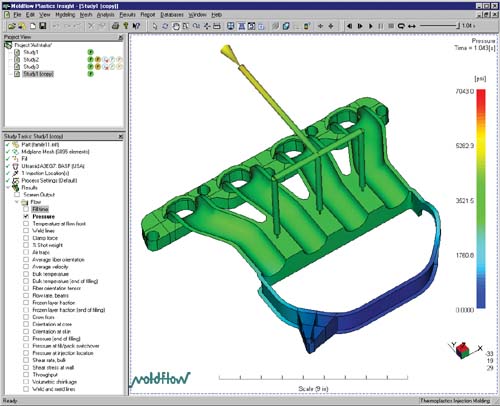The width and height of the screenshot is (500, 406).
Task: Close the Project View panel
Action: (x=120, y=38)
